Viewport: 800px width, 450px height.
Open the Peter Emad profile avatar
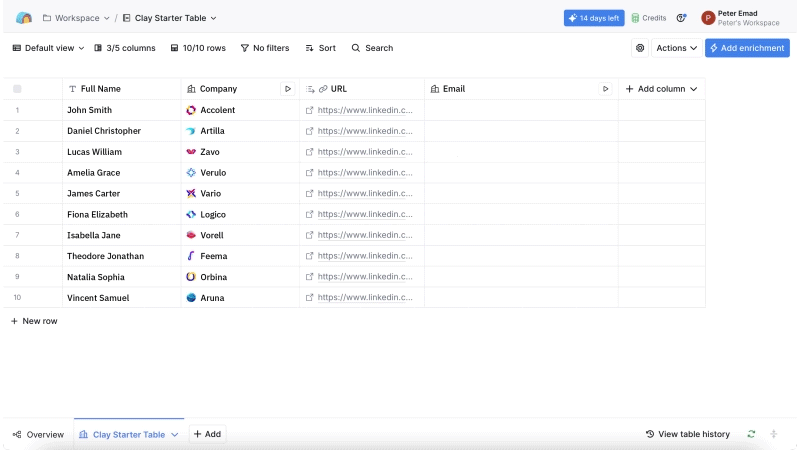click(x=708, y=18)
